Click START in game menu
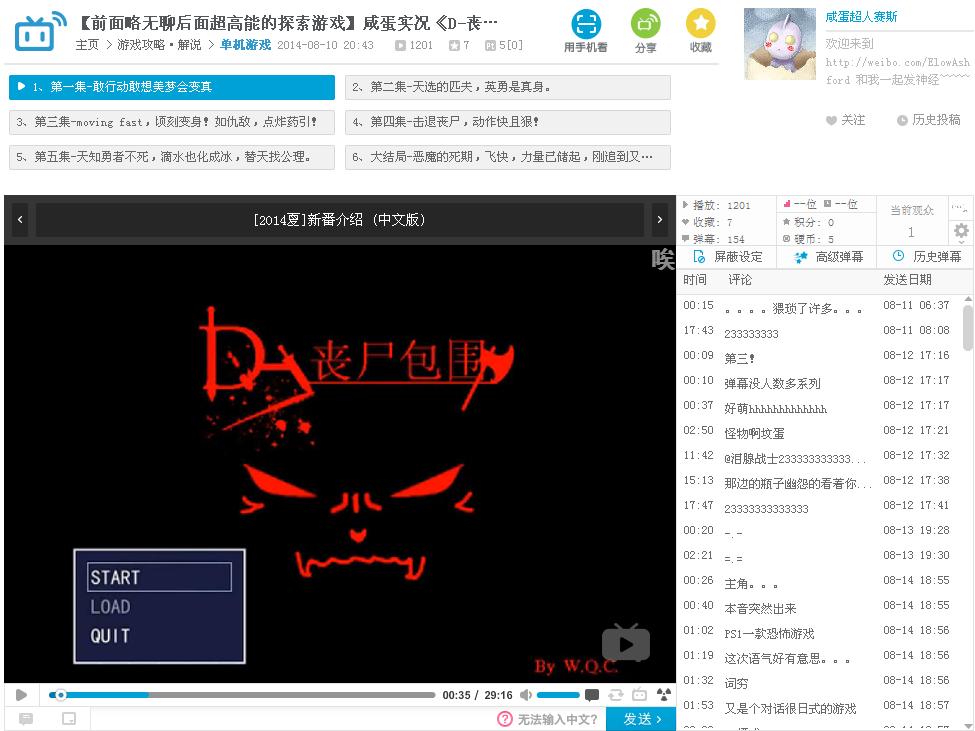This screenshot has height=731, width=975. pyautogui.click(x=159, y=577)
